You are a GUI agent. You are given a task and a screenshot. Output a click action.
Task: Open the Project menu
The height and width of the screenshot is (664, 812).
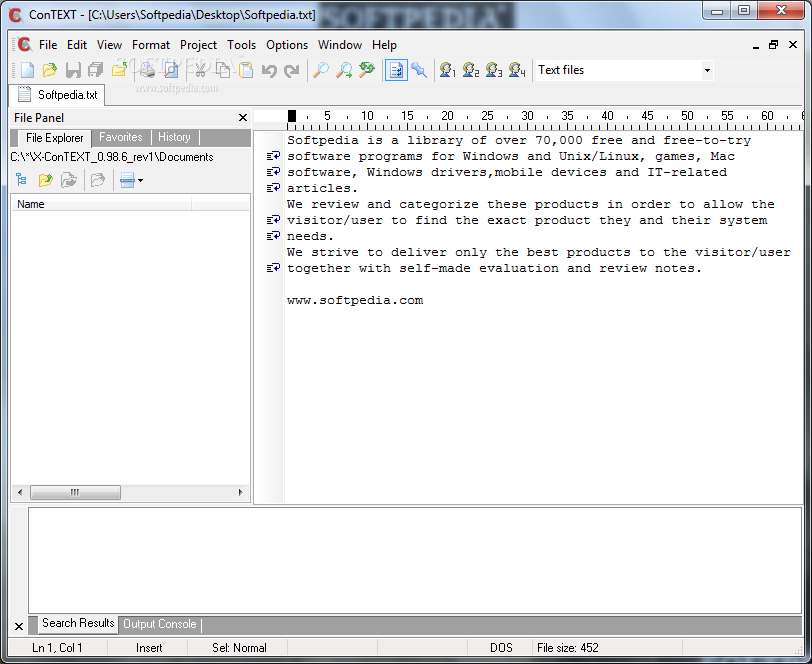(198, 45)
